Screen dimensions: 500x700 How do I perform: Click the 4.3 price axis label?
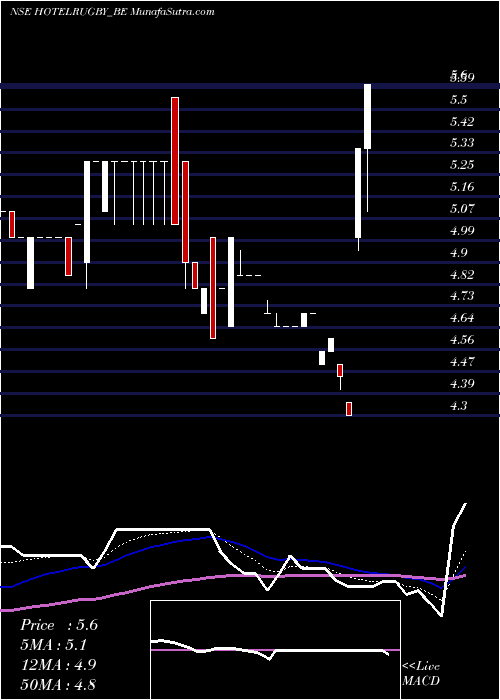(x=458, y=406)
